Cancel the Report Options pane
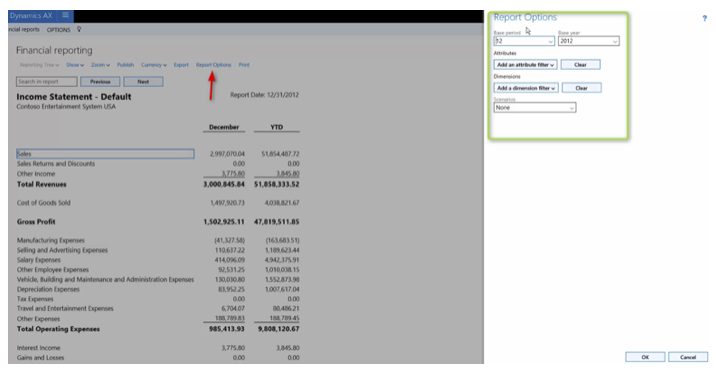Viewport: 716px width, 379px height. tap(688, 357)
